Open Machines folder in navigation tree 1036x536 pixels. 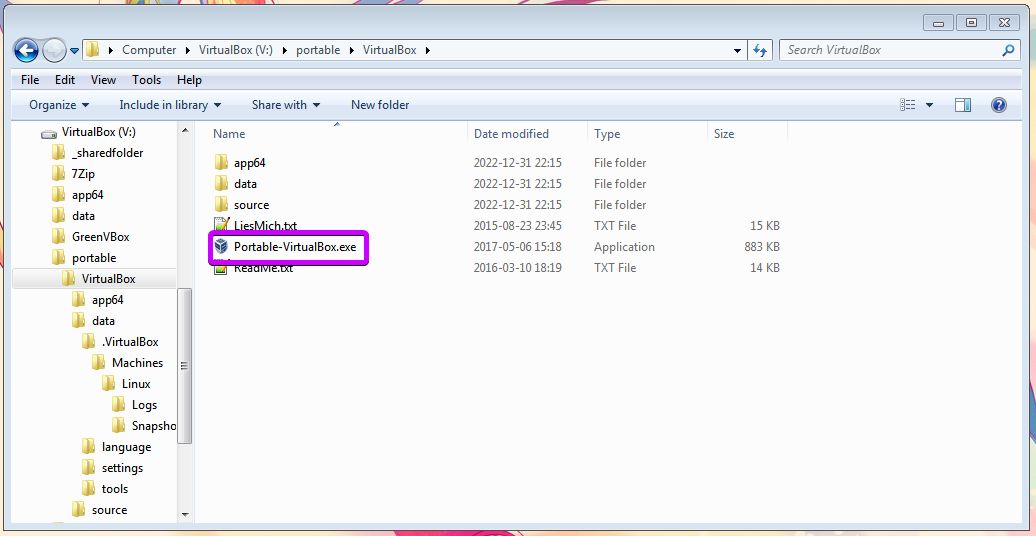(128, 363)
